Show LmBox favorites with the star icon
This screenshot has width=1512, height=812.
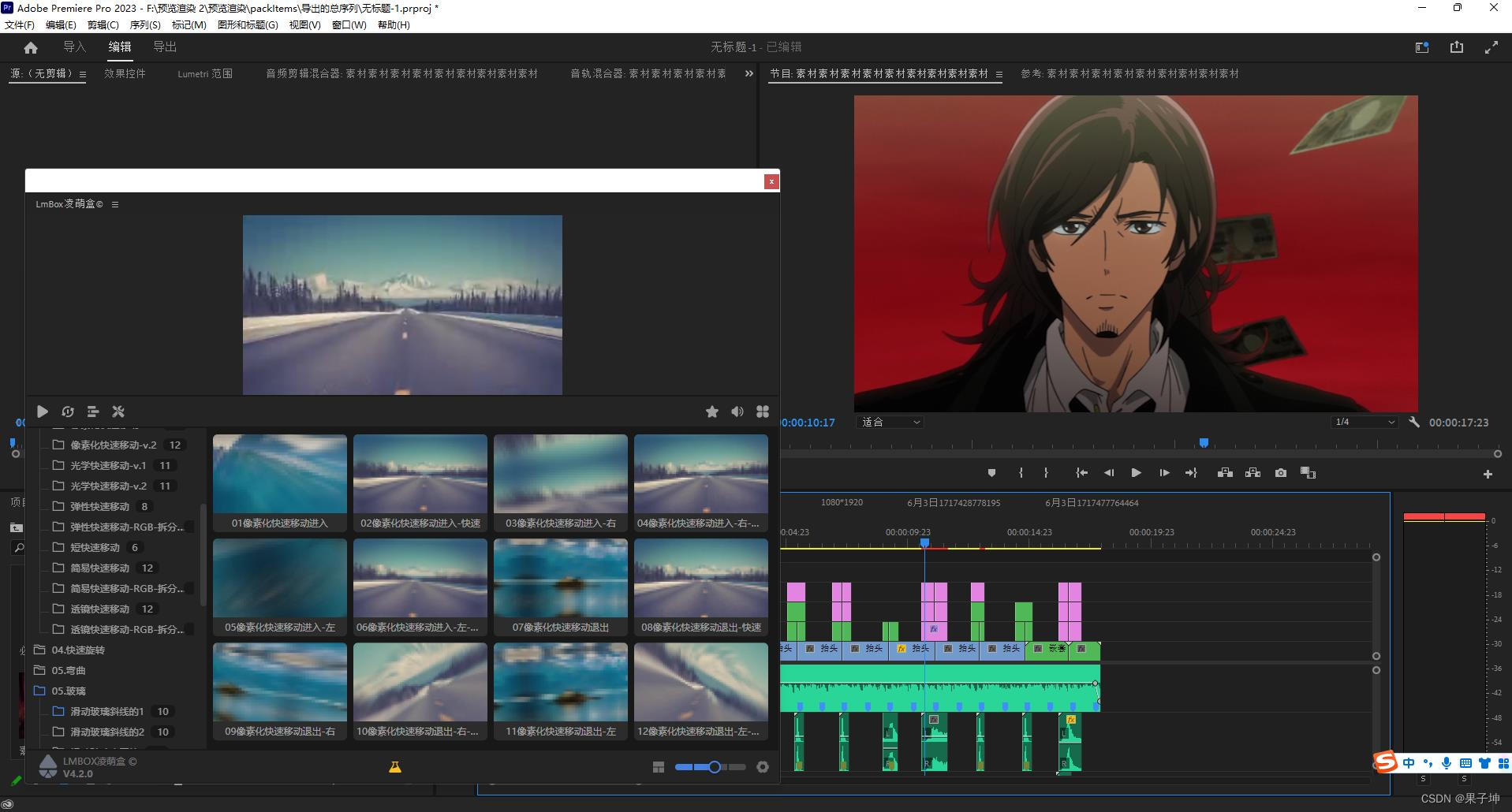[712, 412]
